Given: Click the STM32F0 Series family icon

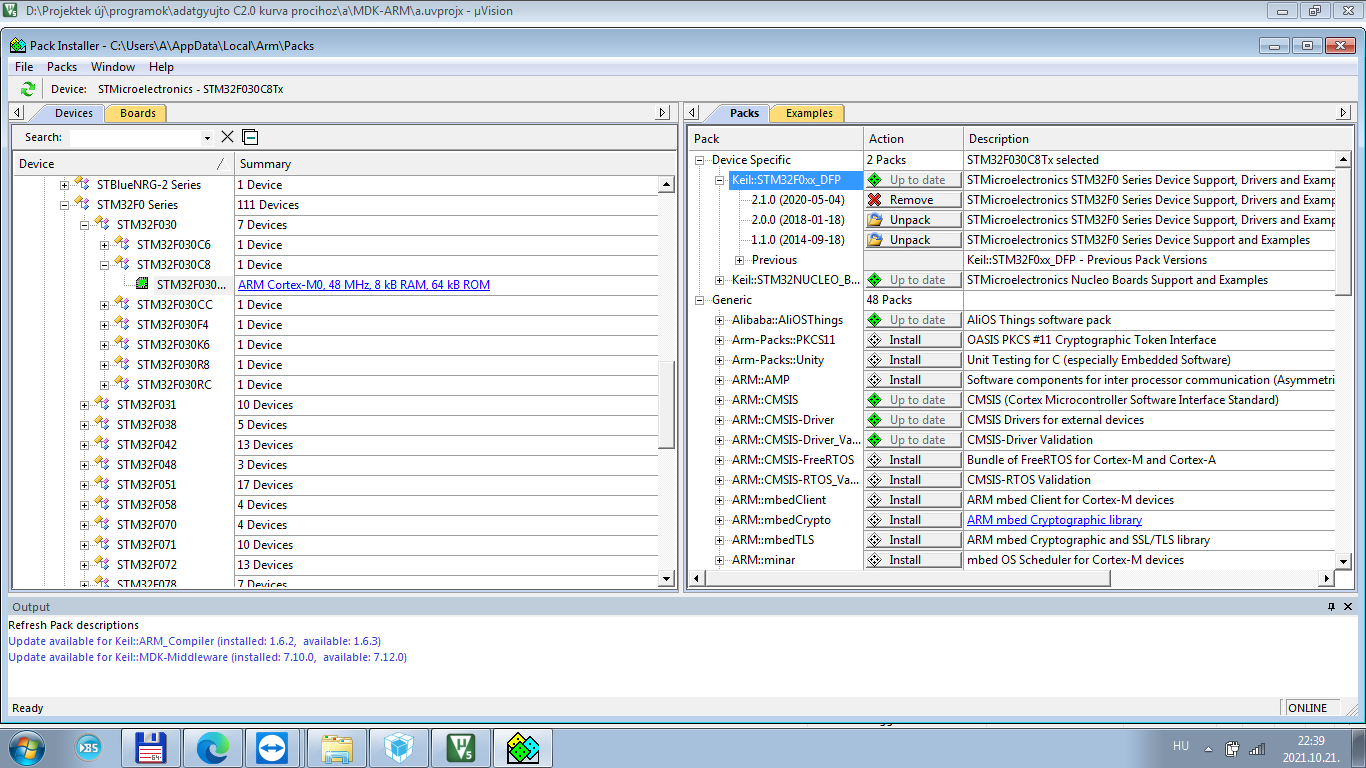Looking at the screenshot, I should coord(82,204).
